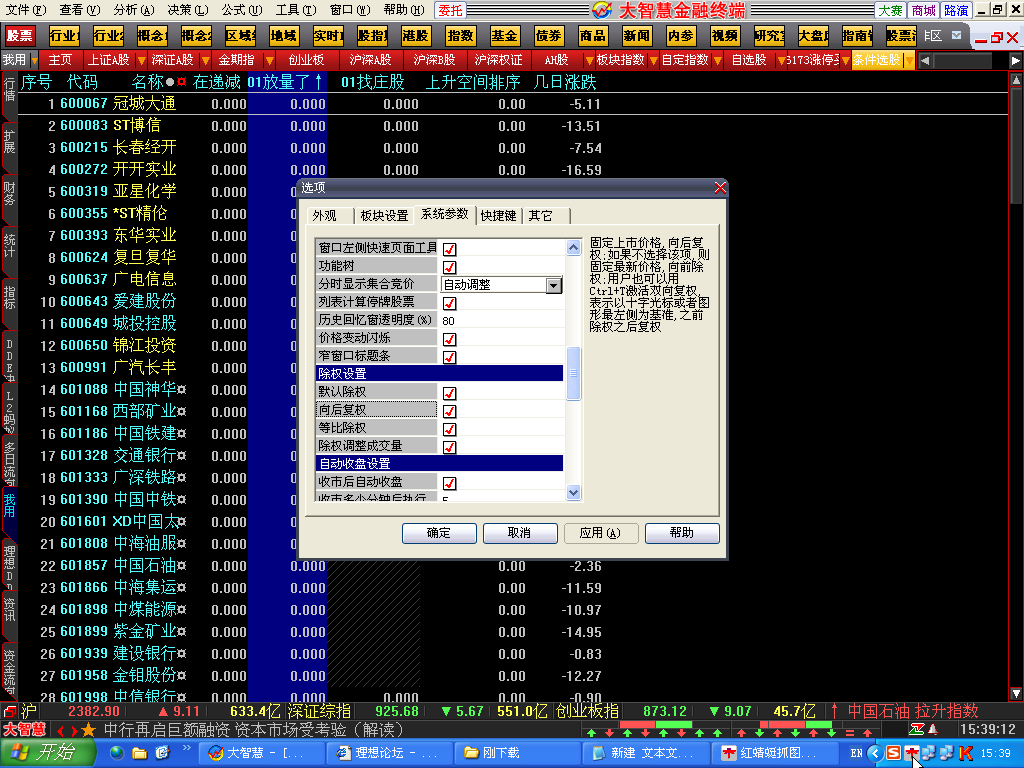This screenshot has width=1024, height=768.
Task: Open dropdown arrow after 上证A股 tab
Action: 141,60
